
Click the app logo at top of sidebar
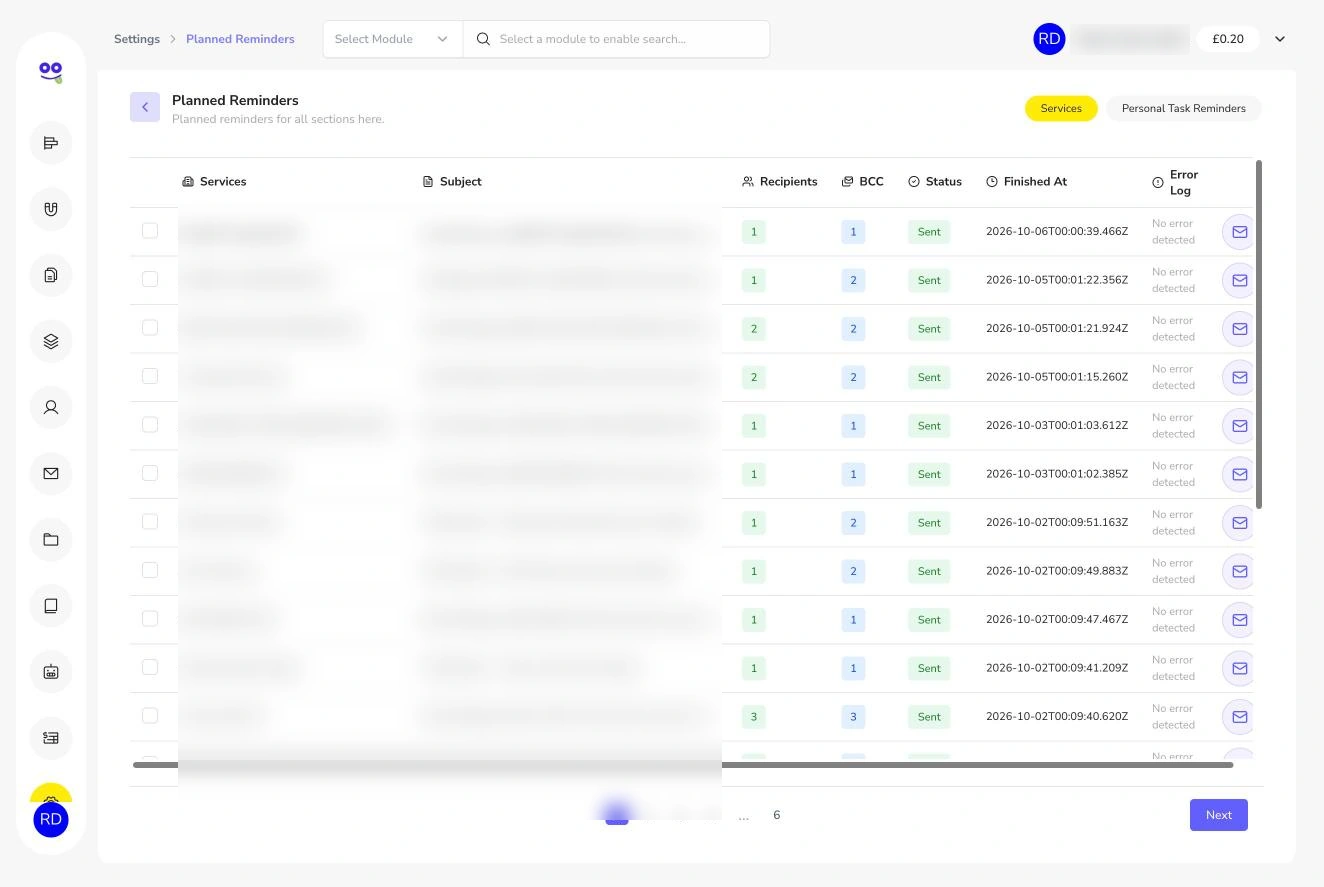coord(51,71)
